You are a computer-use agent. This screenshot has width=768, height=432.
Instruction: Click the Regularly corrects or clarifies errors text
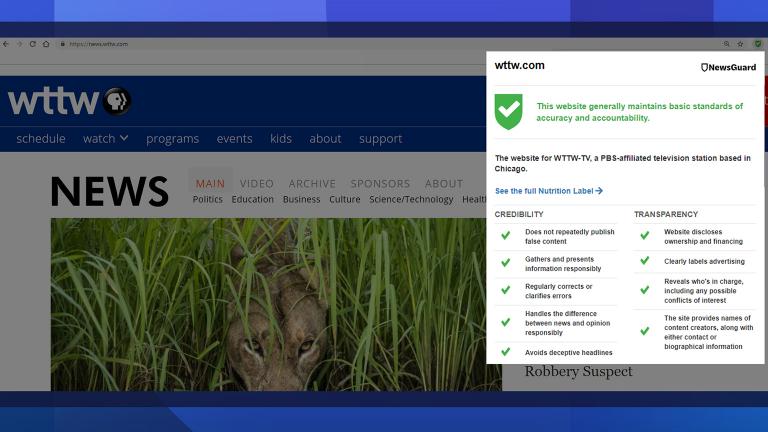point(559,291)
